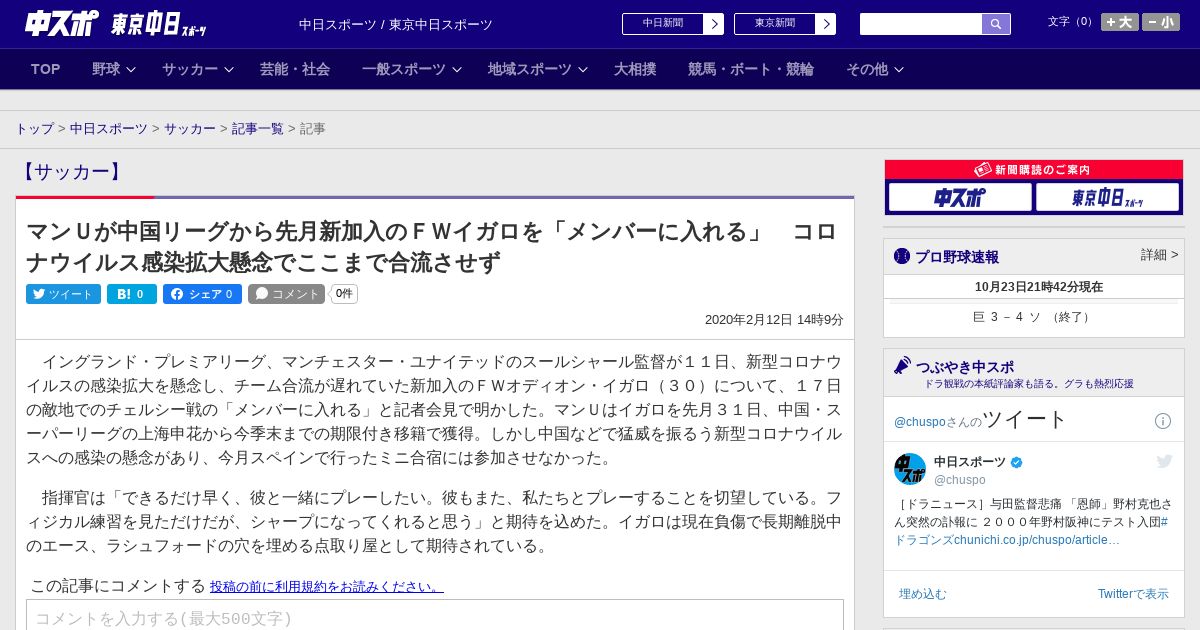Screen dimensions: 1200x630
Task: Click the arrow beside 東京新聞
Action: pos(825,24)
